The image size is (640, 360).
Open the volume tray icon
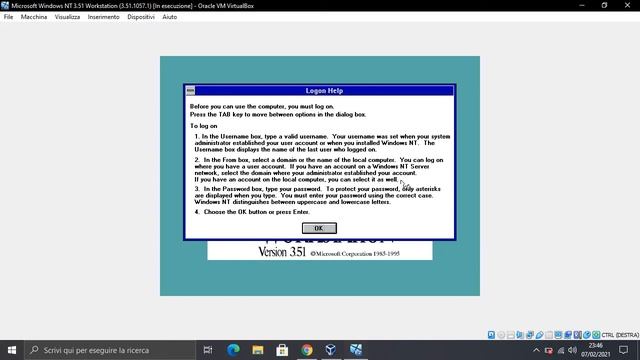[573, 350]
